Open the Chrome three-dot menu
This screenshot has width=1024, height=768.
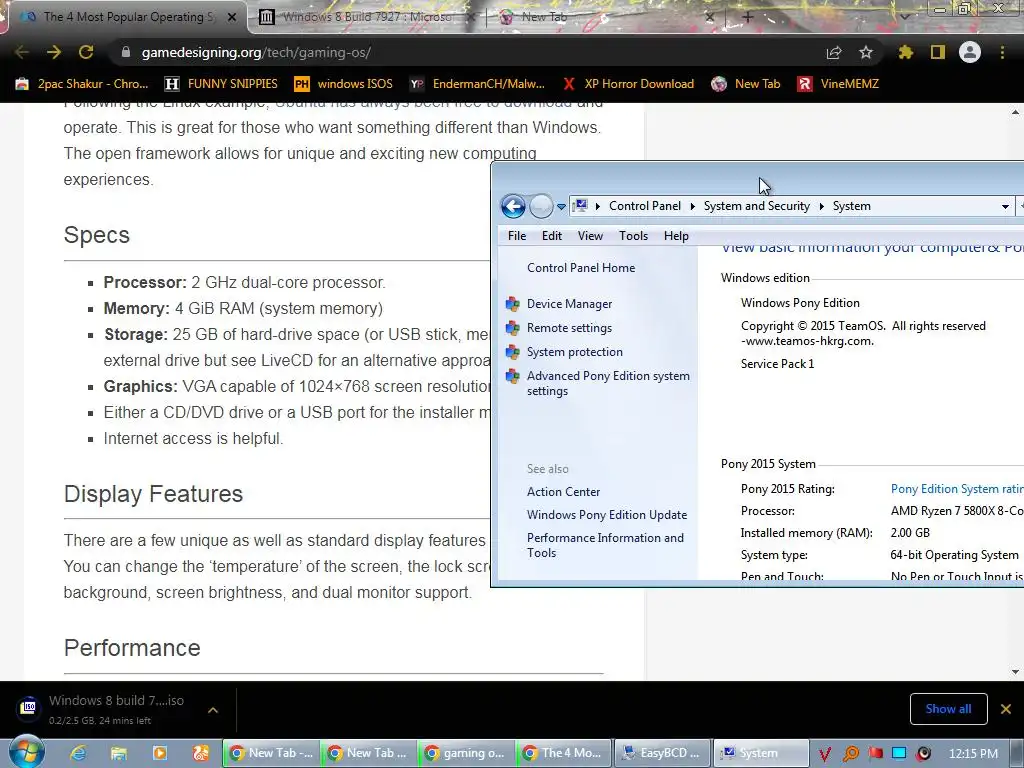(1002, 52)
